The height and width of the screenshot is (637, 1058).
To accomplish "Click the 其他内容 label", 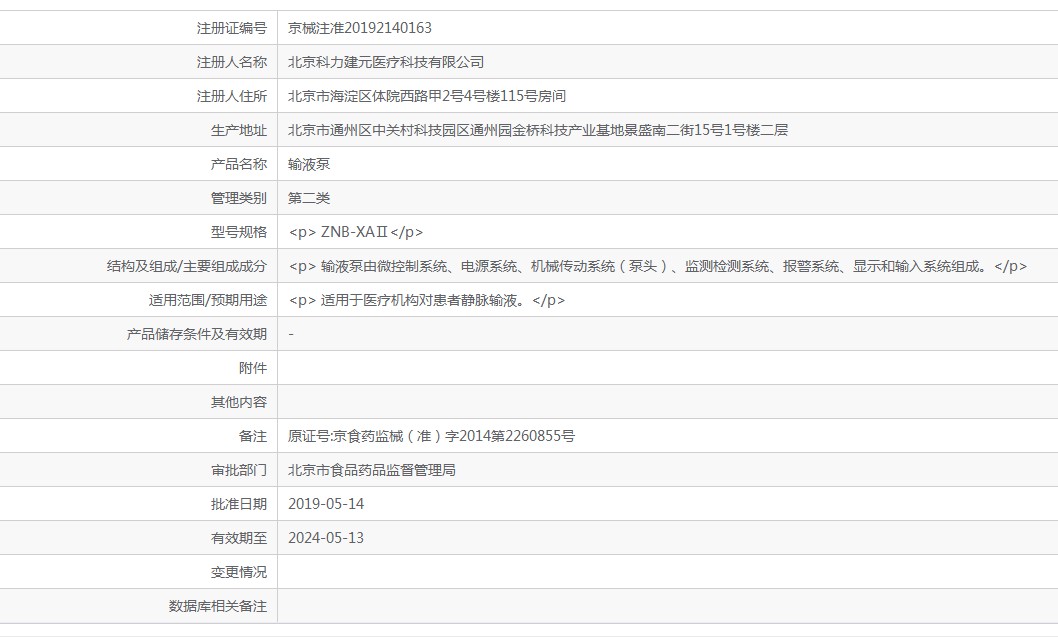I will tap(239, 402).
